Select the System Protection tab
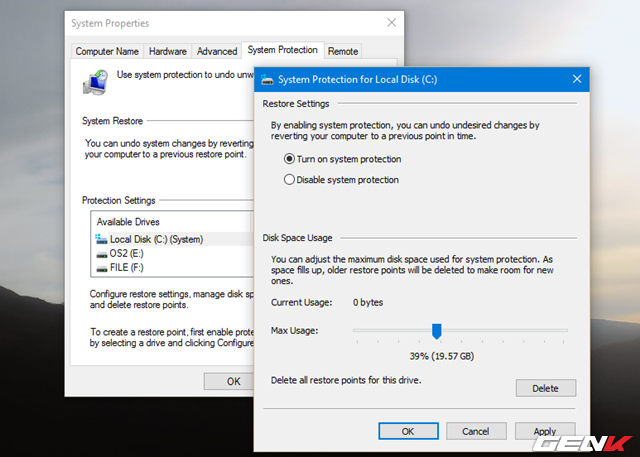The width and height of the screenshot is (640, 457). (282, 50)
